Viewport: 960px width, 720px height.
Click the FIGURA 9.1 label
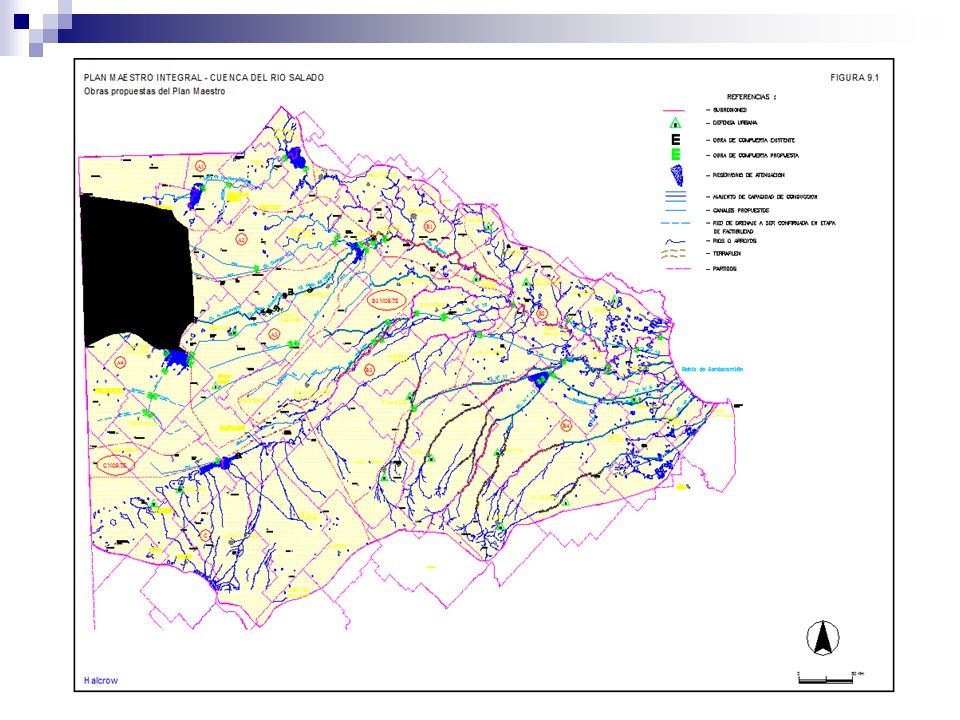(x=855, y=78)
